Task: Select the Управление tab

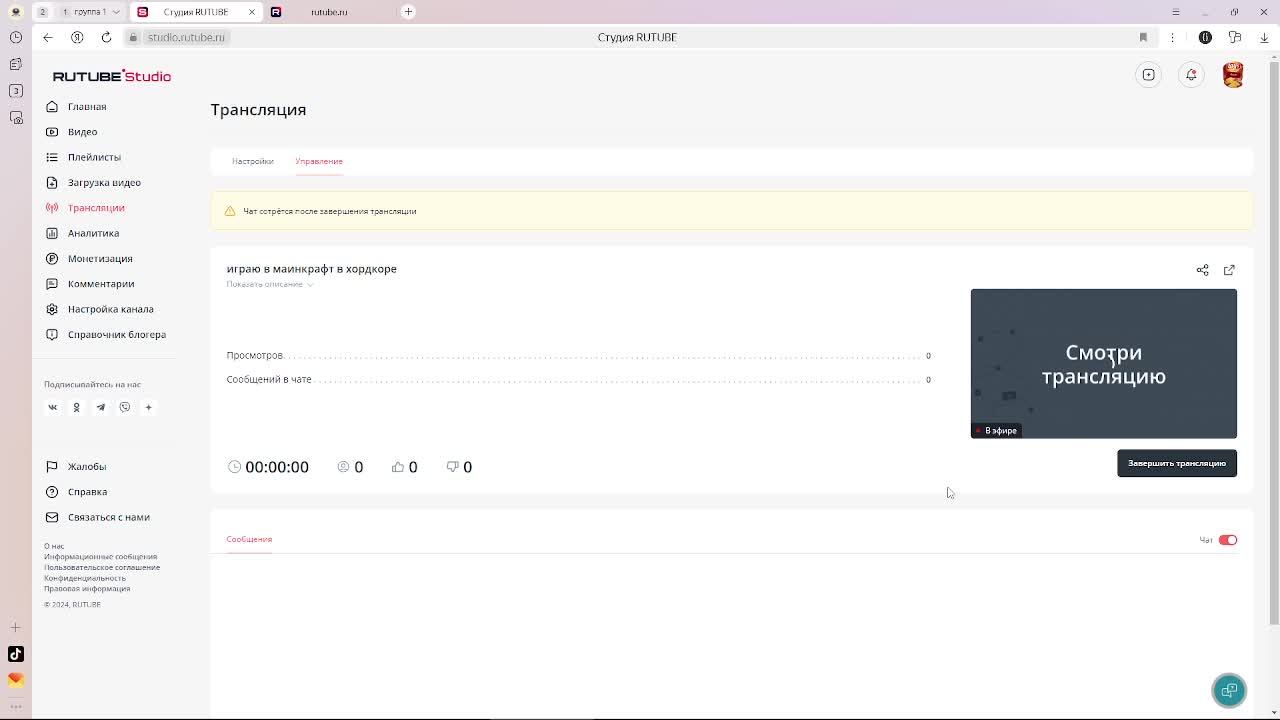Action: 319,161
